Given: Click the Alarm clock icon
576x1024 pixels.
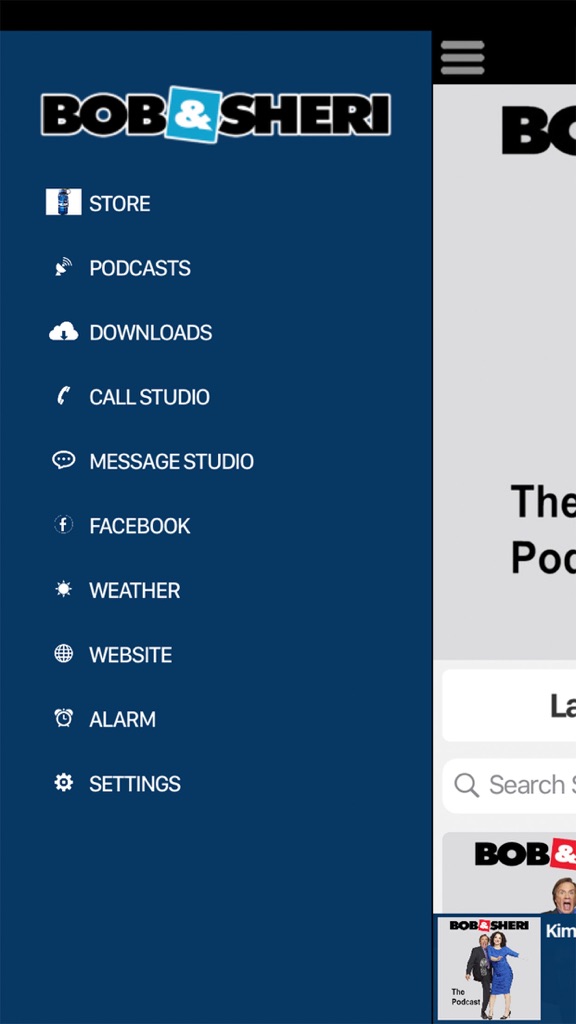Looking at the screenshot, I should pos(63,718).
